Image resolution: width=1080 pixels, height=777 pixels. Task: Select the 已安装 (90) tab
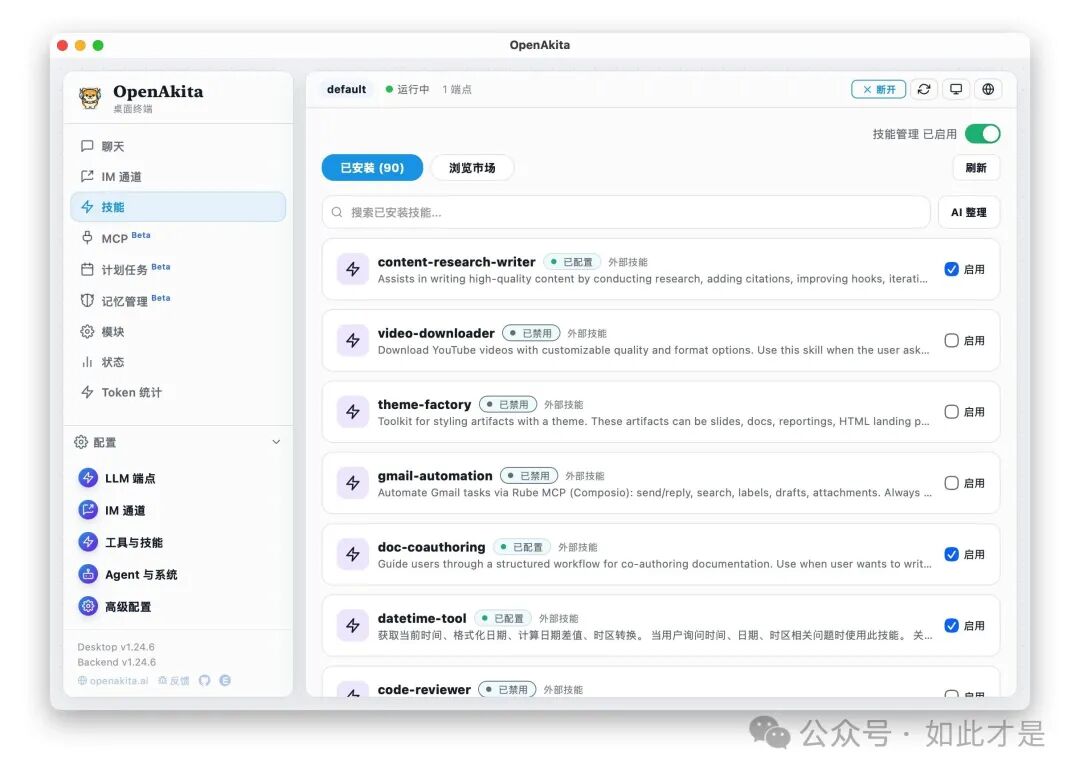tap(371, 167)
